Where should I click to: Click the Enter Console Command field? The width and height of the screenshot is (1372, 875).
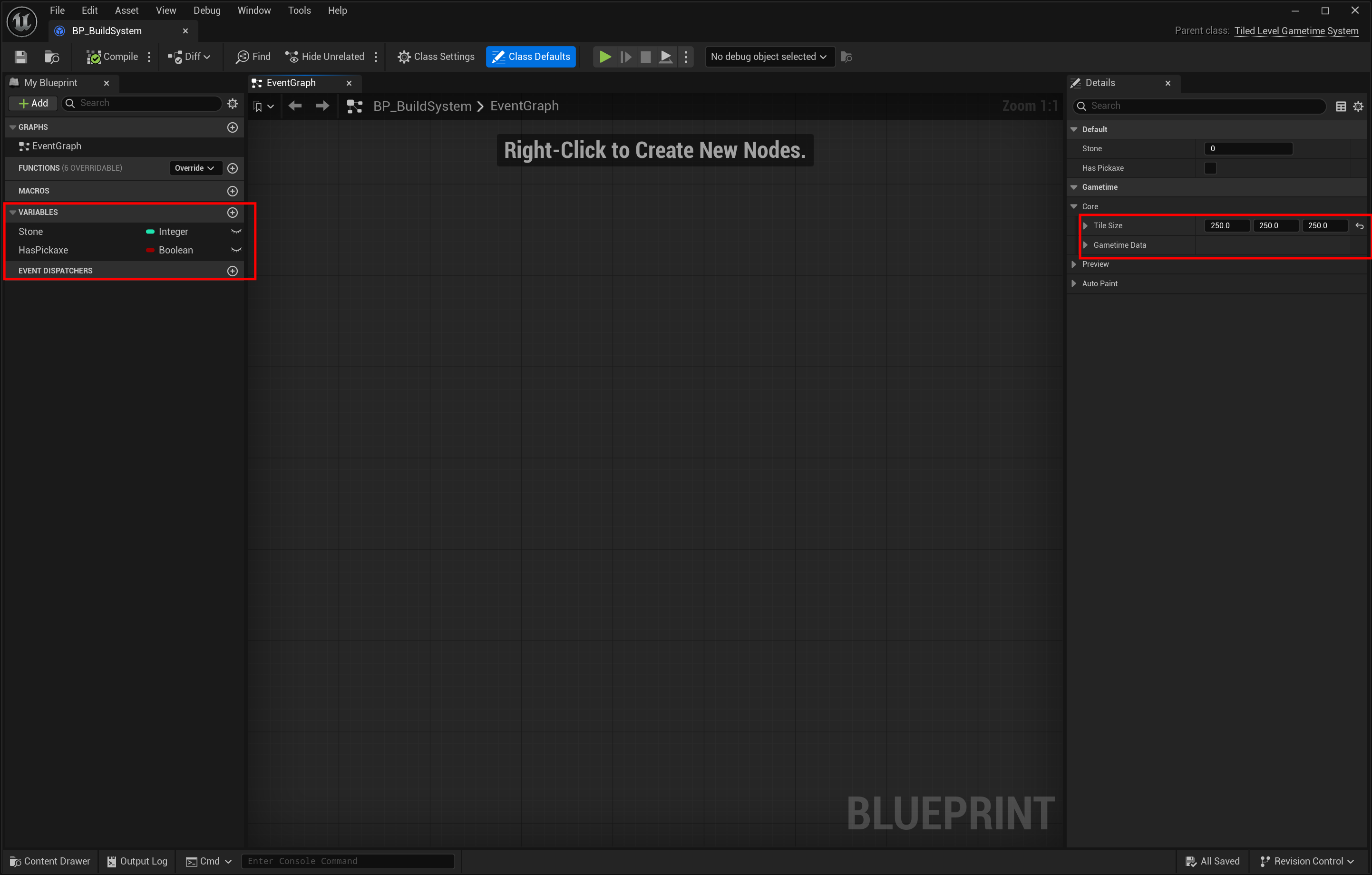(348, 861)
